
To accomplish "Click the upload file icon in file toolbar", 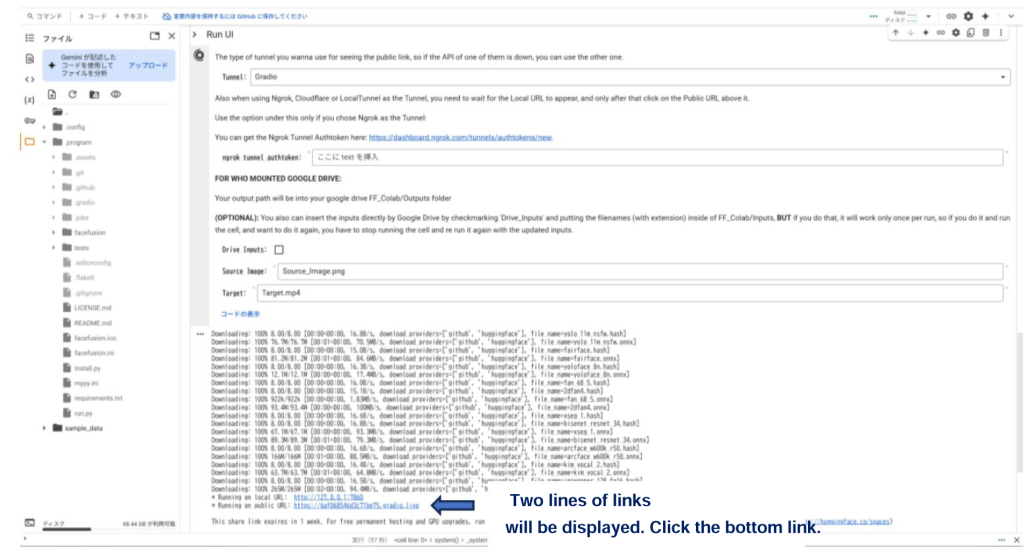I will [x=52, y=95].
